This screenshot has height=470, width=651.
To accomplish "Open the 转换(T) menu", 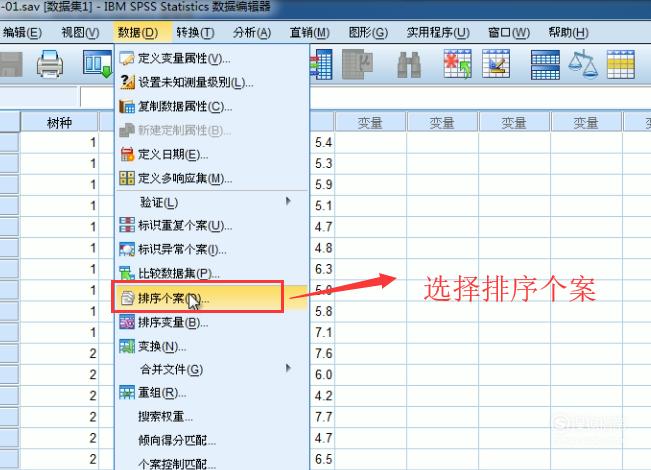I will [x=195, y=32].
